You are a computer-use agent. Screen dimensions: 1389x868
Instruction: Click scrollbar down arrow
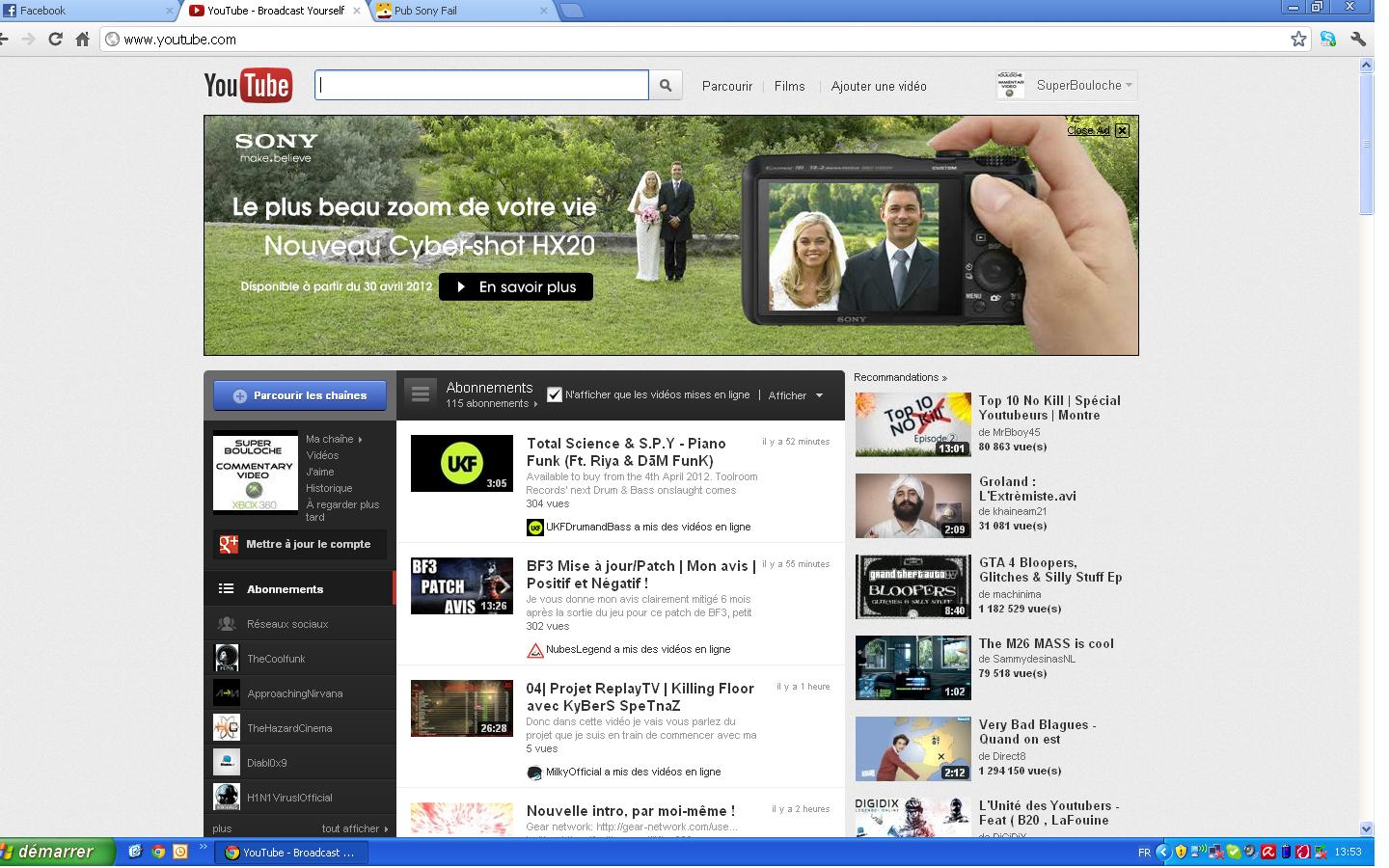point(1366,828)
